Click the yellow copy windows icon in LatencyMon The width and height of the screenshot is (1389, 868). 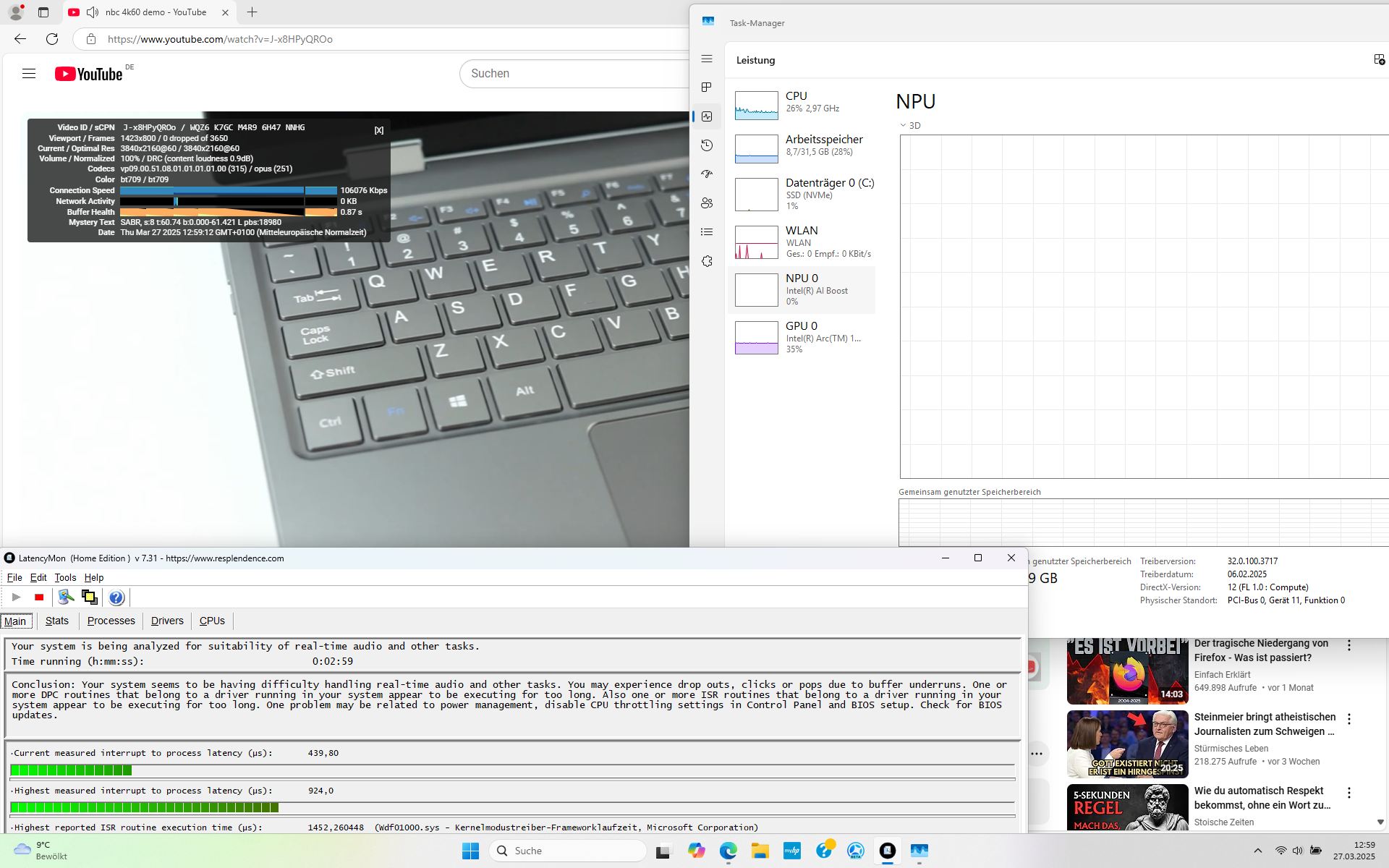[90, 597]
